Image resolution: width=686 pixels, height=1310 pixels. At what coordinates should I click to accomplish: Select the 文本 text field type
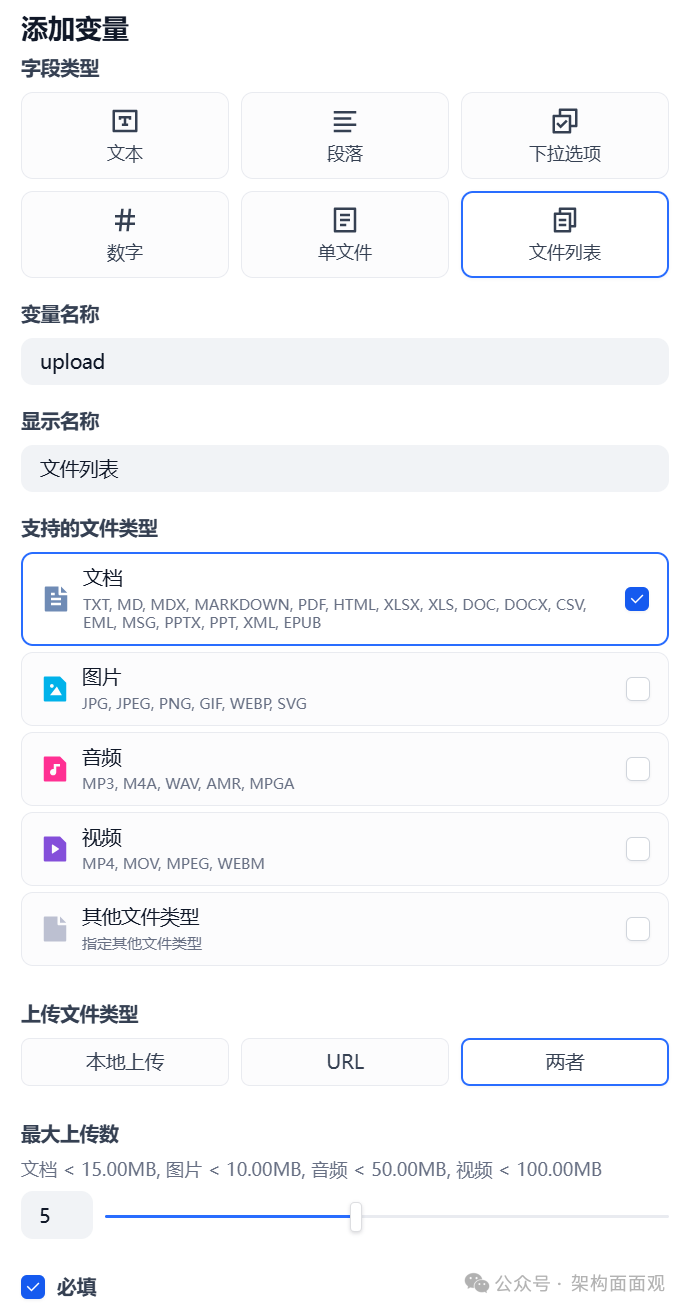pyautogui.click(x=124, y=135)
